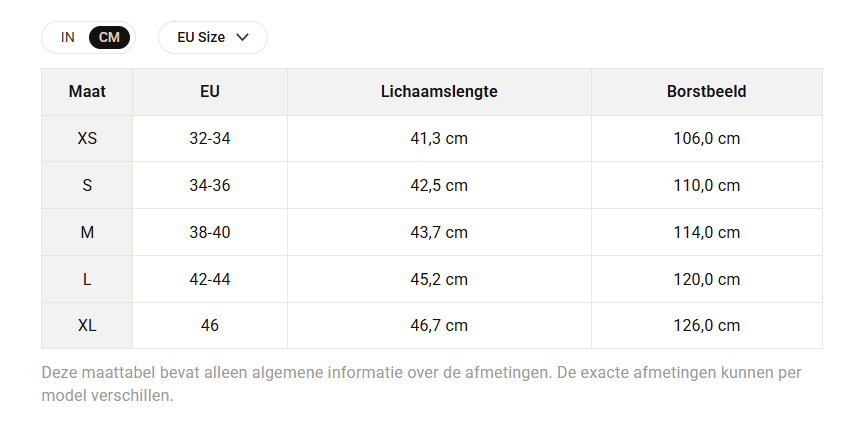Click the 41,3 cm length cell

439,138
